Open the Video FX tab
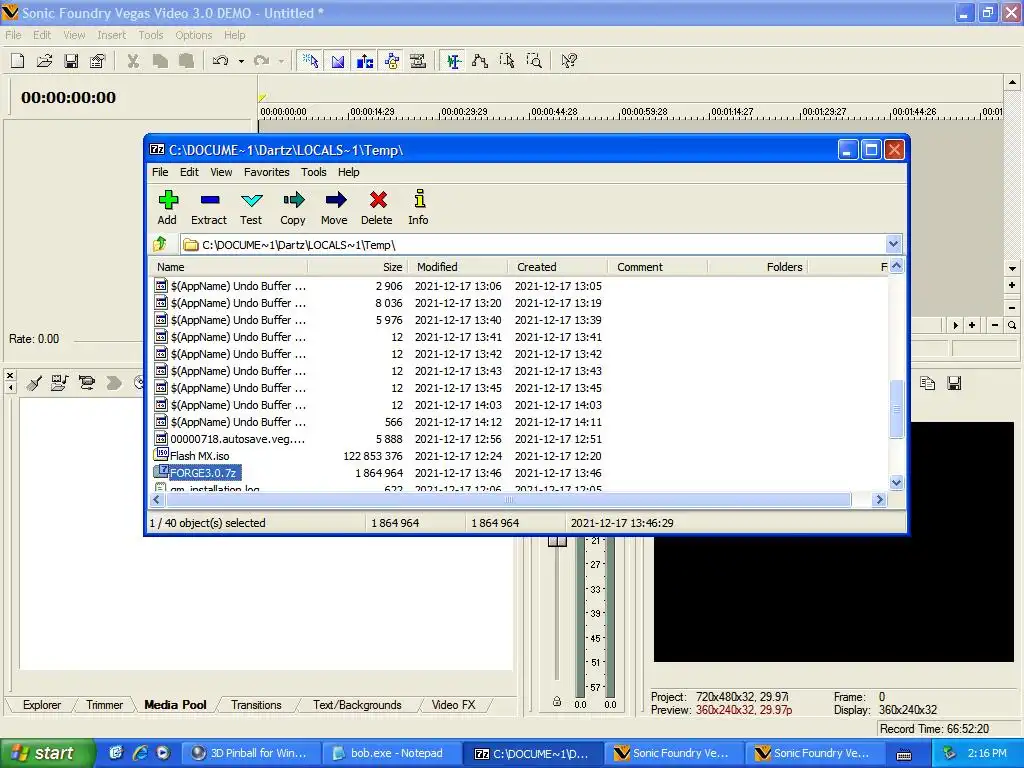 click(453, 705)
